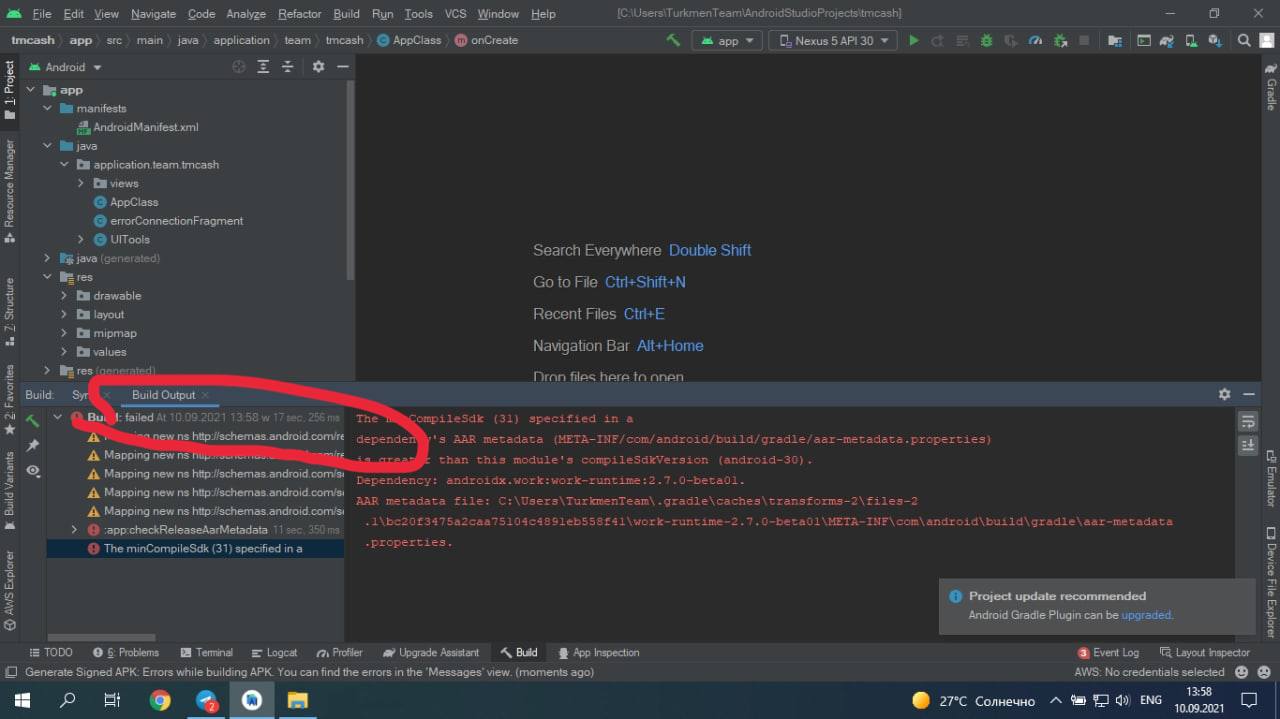Open SDK Manager icon in toolbar

click(1215, 40)
